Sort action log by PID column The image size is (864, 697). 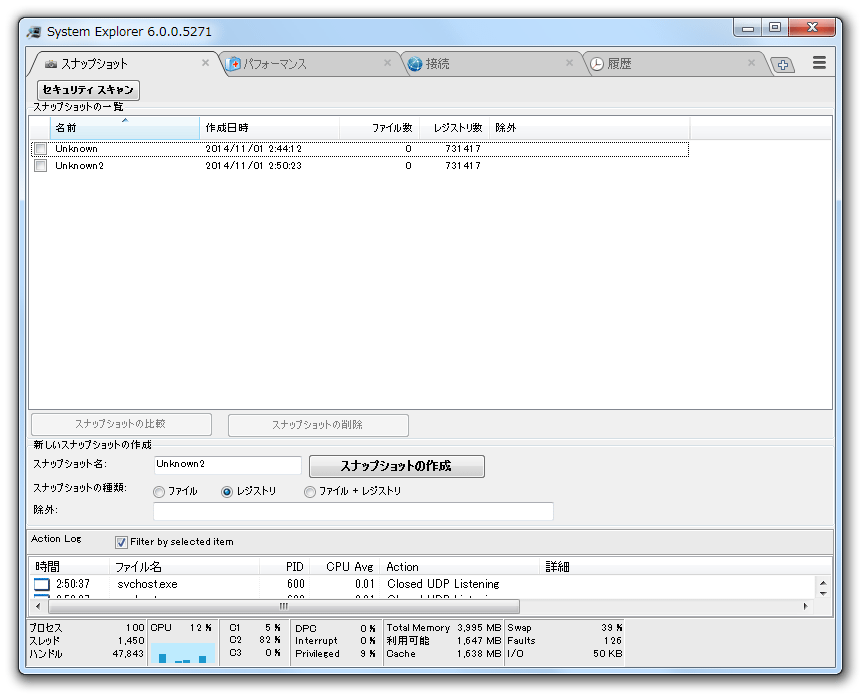tap(284, 566)
